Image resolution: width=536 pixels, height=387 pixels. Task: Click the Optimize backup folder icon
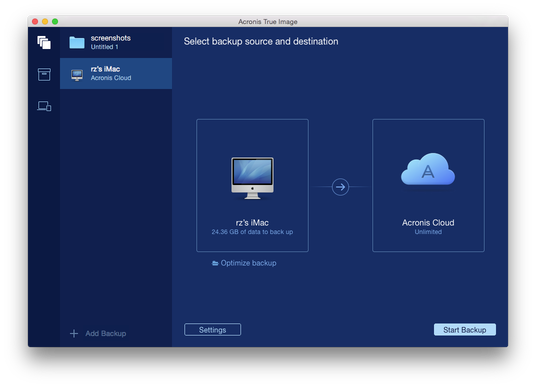point(215,263)
